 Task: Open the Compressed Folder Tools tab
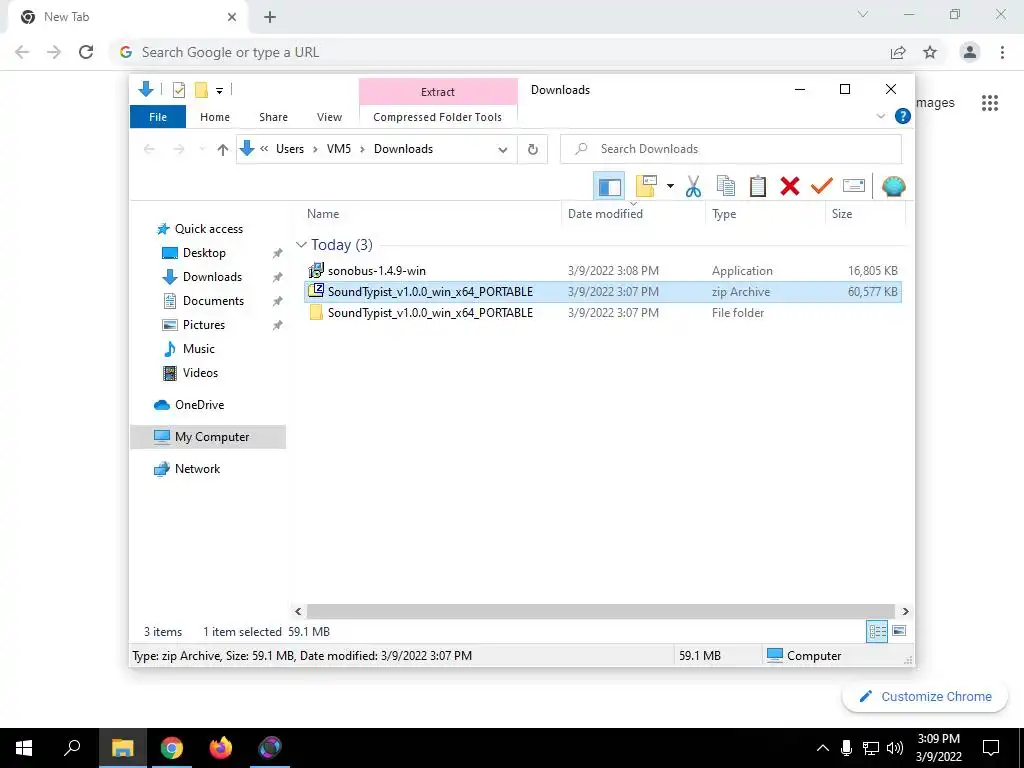coord(438,117)
